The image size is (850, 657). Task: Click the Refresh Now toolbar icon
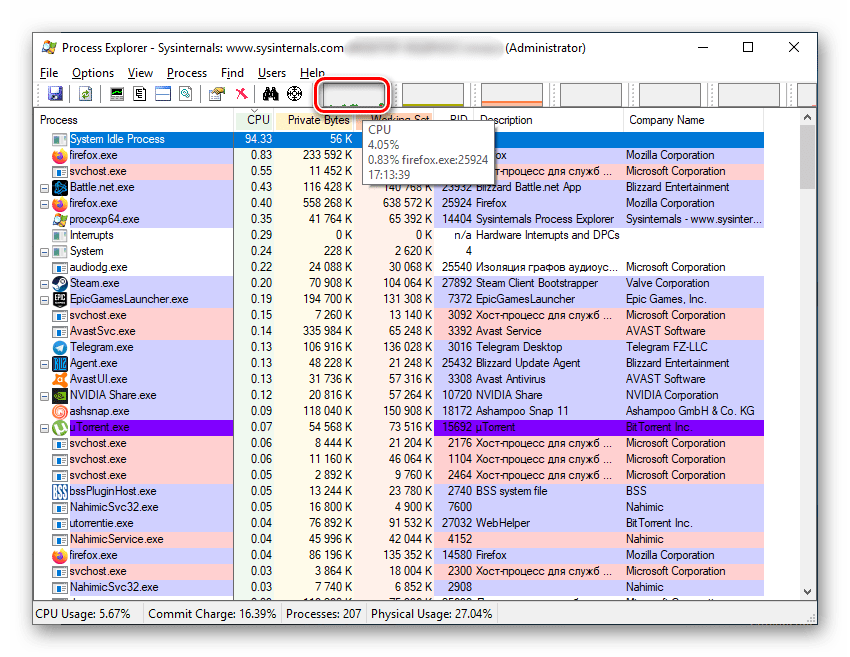(85, 94)
